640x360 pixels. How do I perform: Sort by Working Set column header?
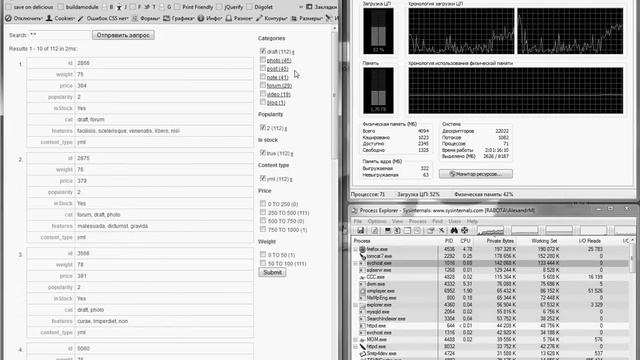pyautogui.click(x=544, y=241)
